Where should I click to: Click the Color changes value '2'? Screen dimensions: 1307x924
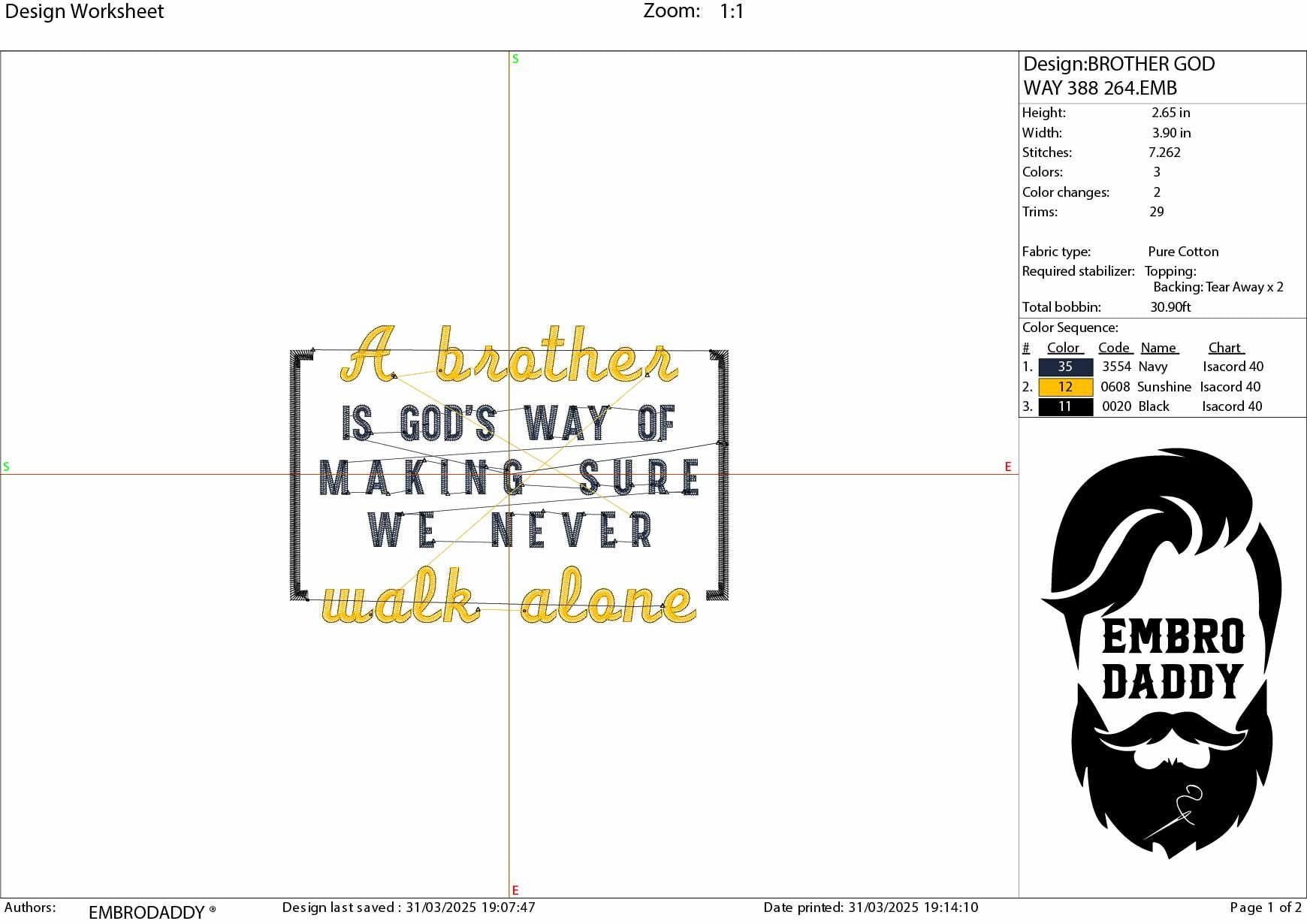tap(1157, 192)
